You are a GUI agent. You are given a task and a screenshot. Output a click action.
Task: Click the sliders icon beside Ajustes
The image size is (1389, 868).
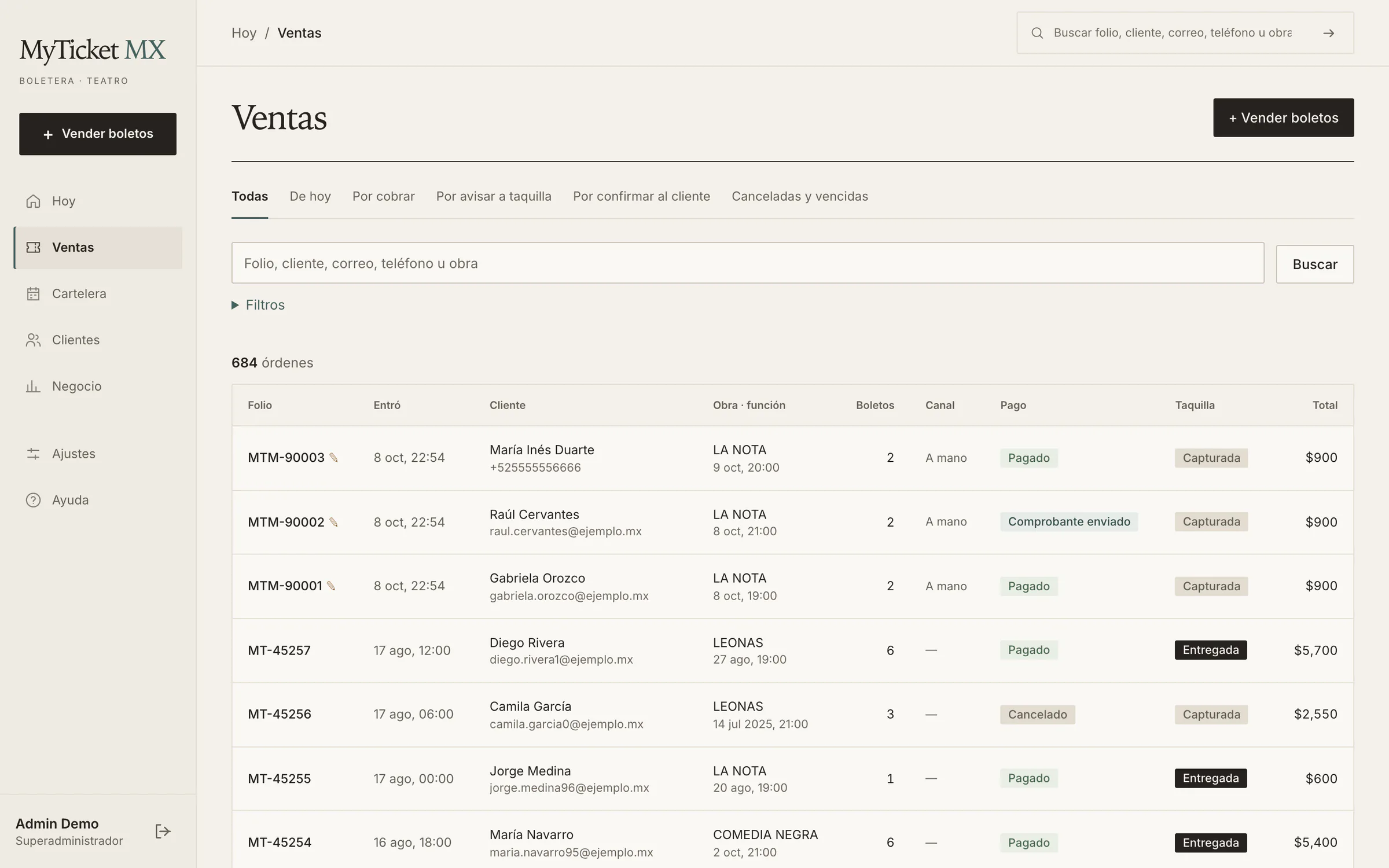33,454
